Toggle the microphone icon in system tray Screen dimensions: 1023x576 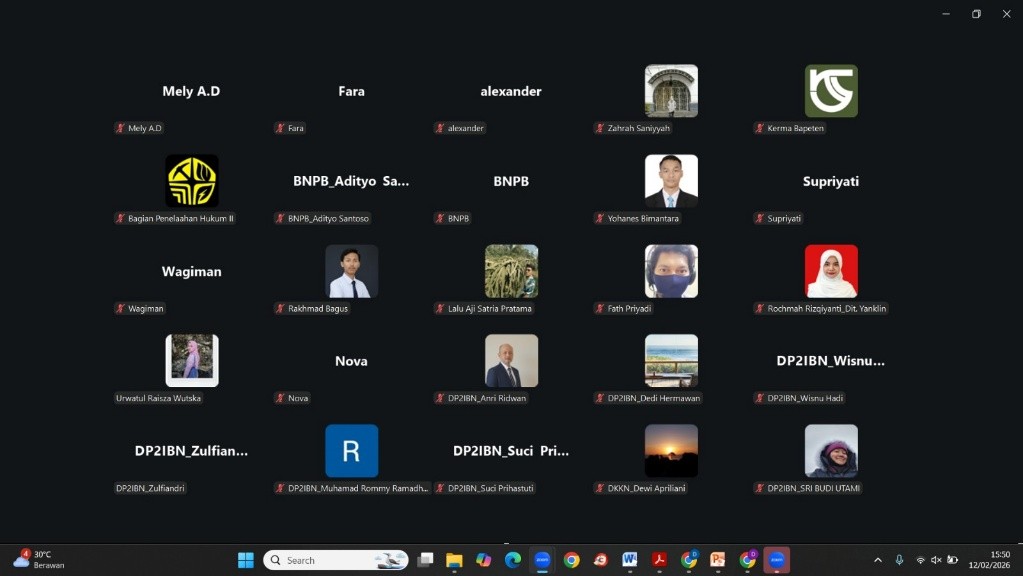point(899,560)
